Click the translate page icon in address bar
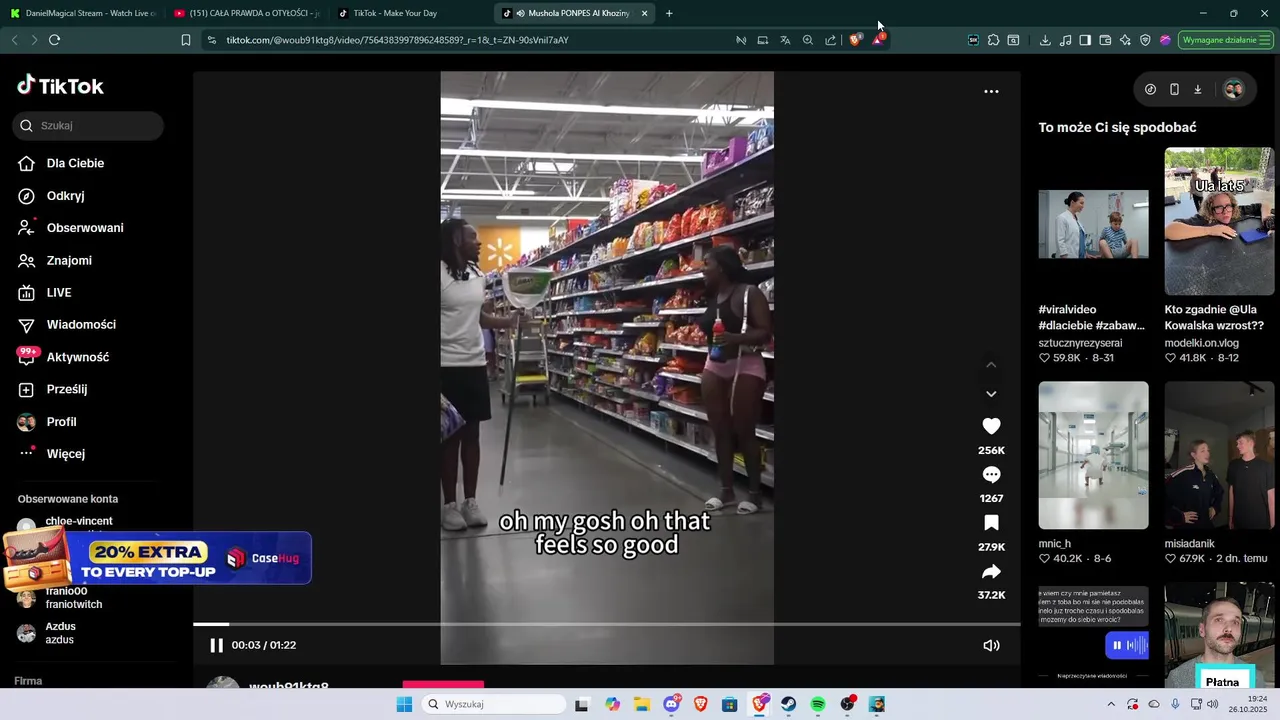 coord(785,40)
